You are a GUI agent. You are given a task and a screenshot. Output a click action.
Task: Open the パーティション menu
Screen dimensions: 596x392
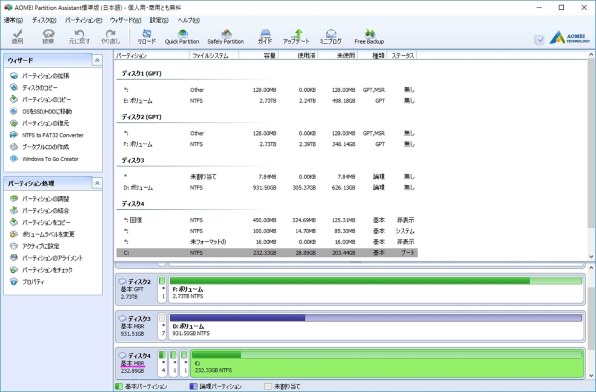pos(84,20)
